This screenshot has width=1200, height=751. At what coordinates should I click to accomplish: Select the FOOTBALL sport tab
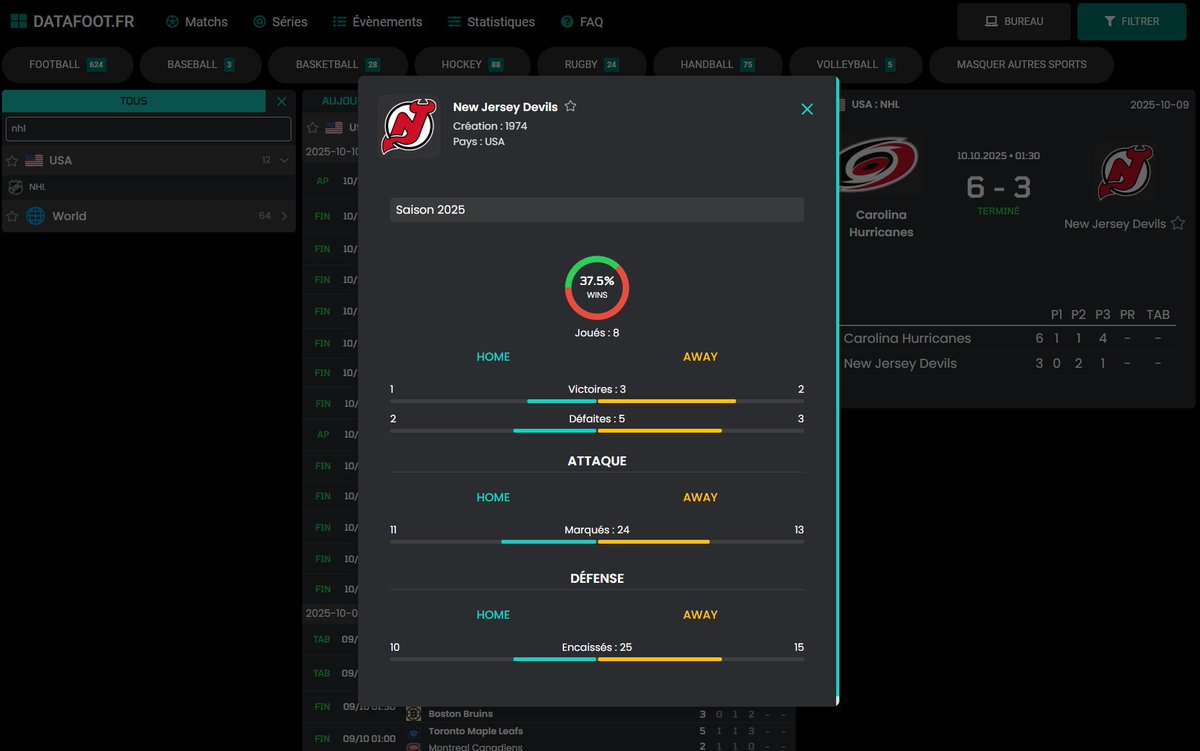click(x=67, y=64)
